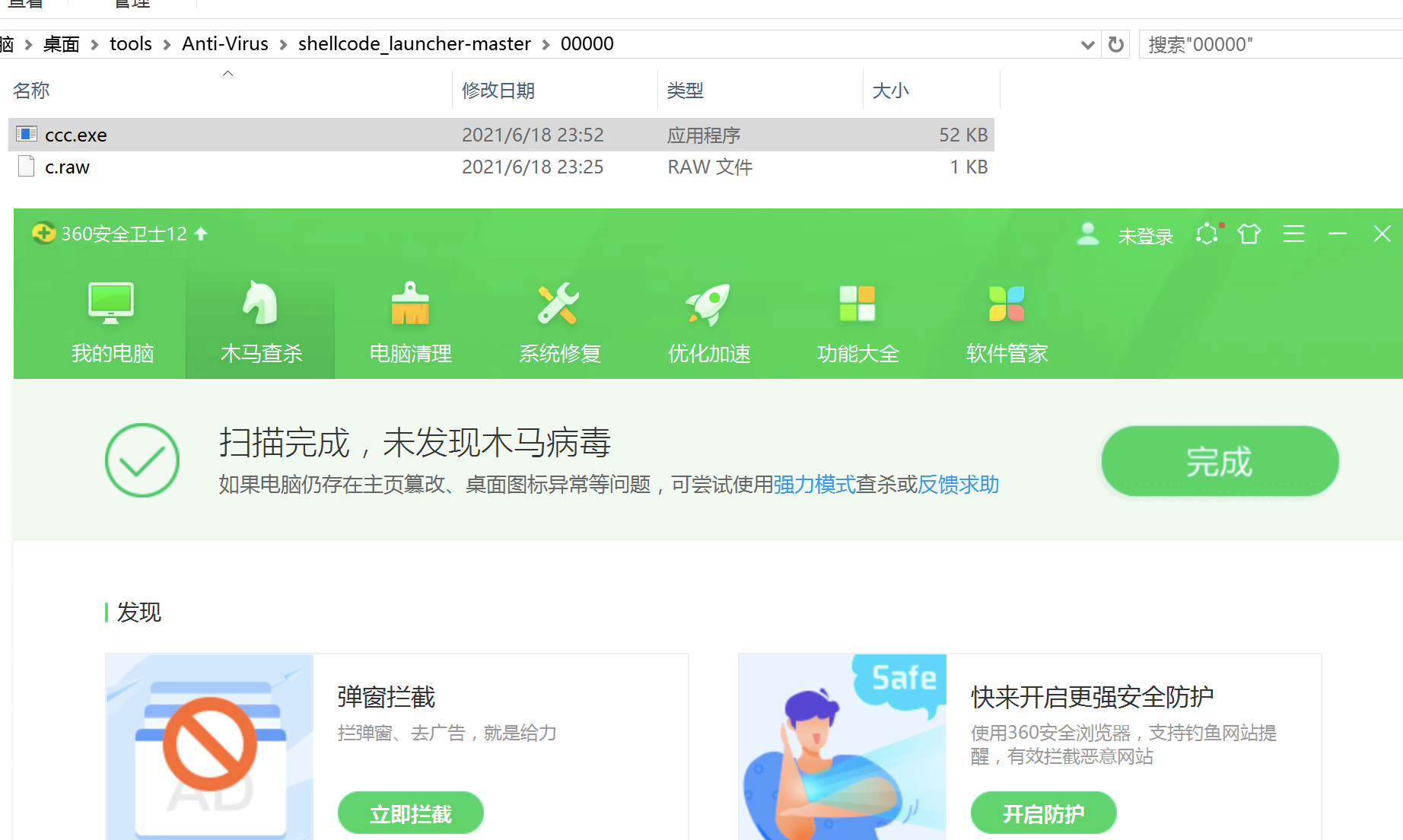
Task: Open the 软件管家 colorful petals icon
Action: pyautogui.click(x=1007, y=304)
